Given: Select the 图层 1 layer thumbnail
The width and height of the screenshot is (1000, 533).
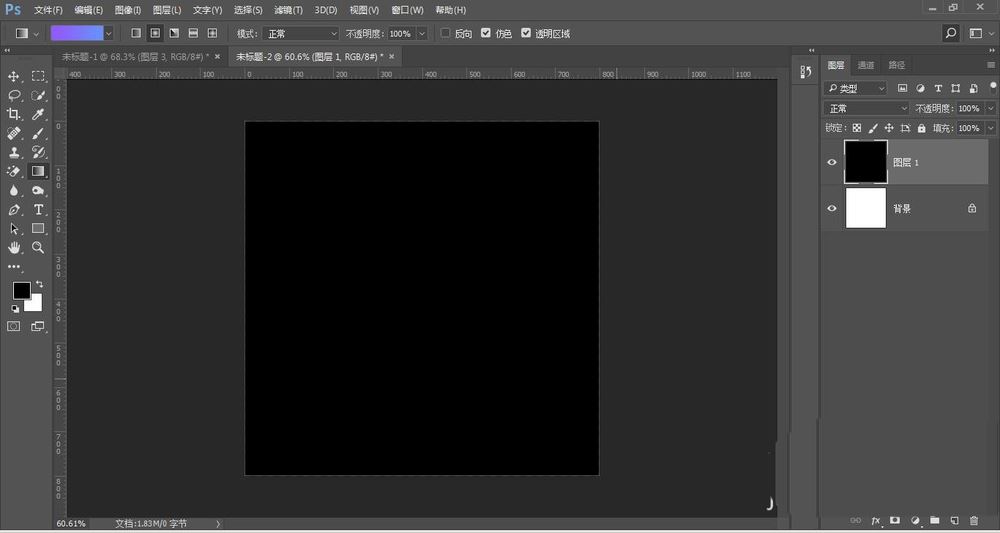Looking at the screenshot, I should (865, 162).
